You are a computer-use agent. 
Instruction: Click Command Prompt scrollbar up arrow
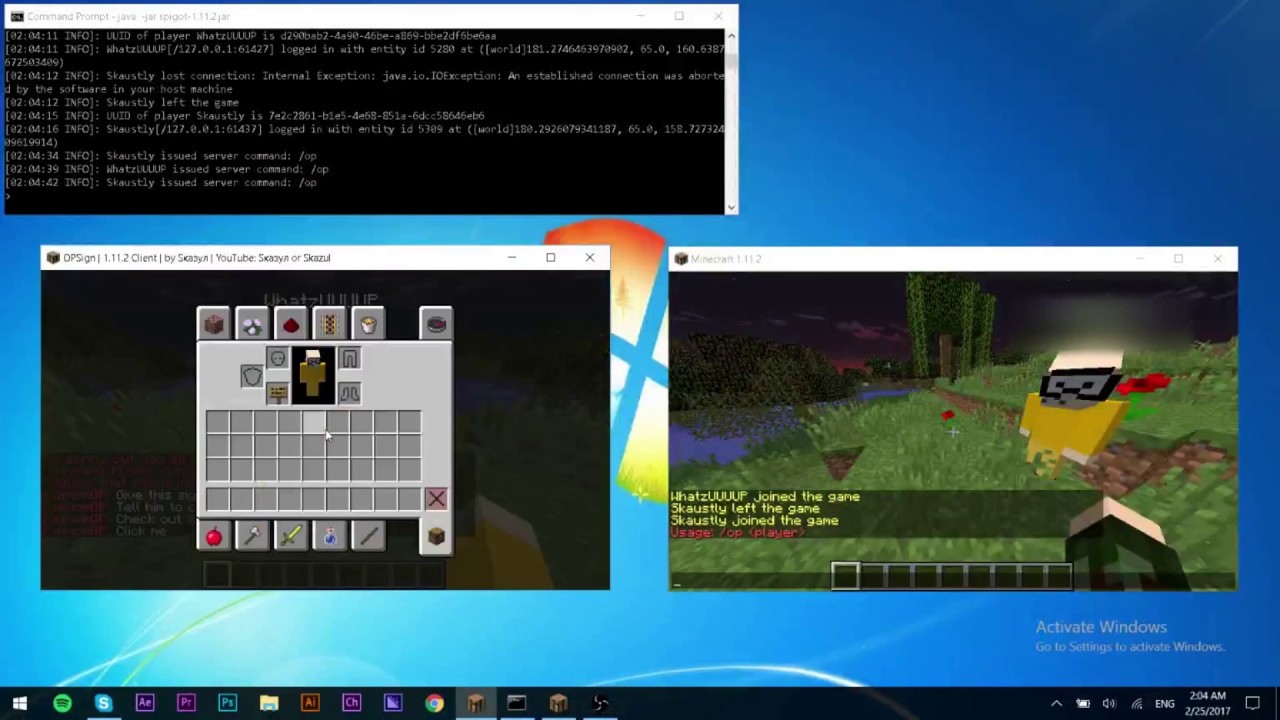click(731, 36)
